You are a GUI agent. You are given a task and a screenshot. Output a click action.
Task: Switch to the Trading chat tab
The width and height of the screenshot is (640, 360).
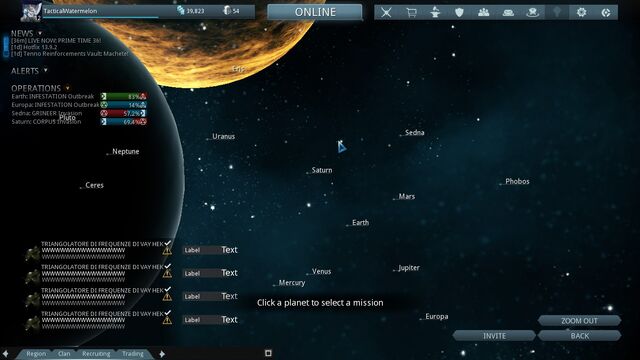pos(133,354)
